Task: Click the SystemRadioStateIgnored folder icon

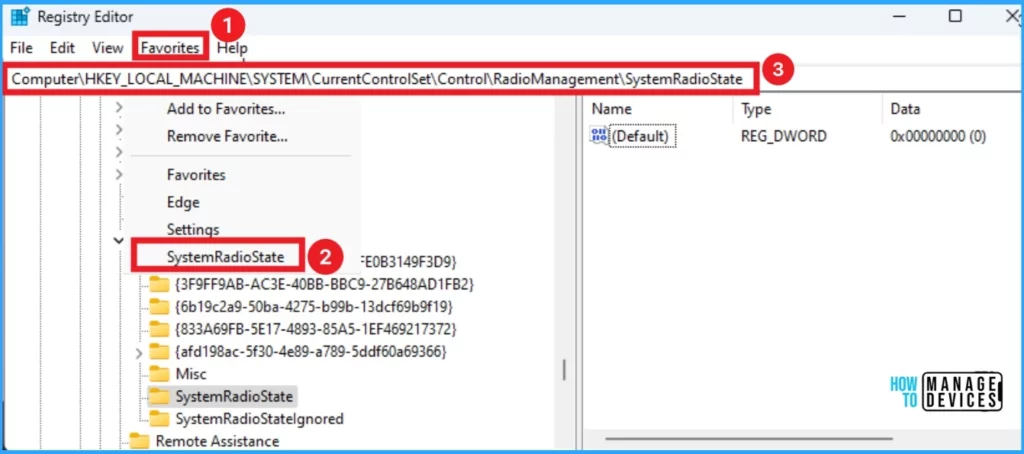Action: tap(159, 418)
